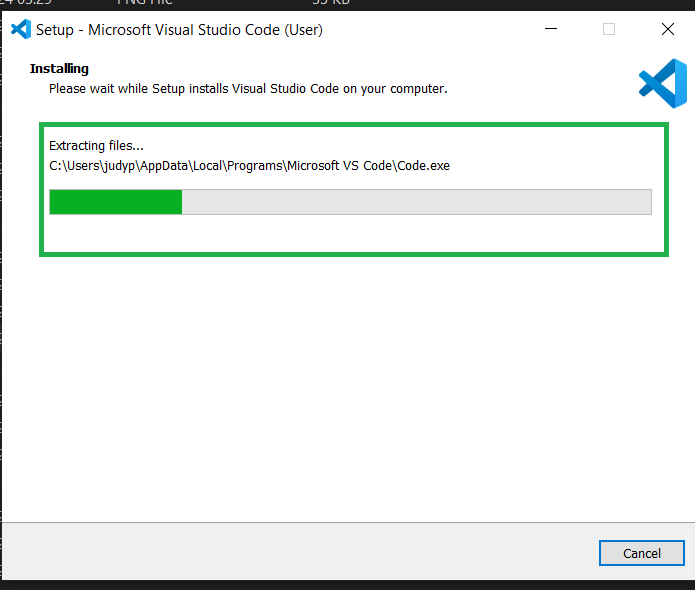695x590 pixels.
Task: Minimize the Setup window
Action: [551, 29]
